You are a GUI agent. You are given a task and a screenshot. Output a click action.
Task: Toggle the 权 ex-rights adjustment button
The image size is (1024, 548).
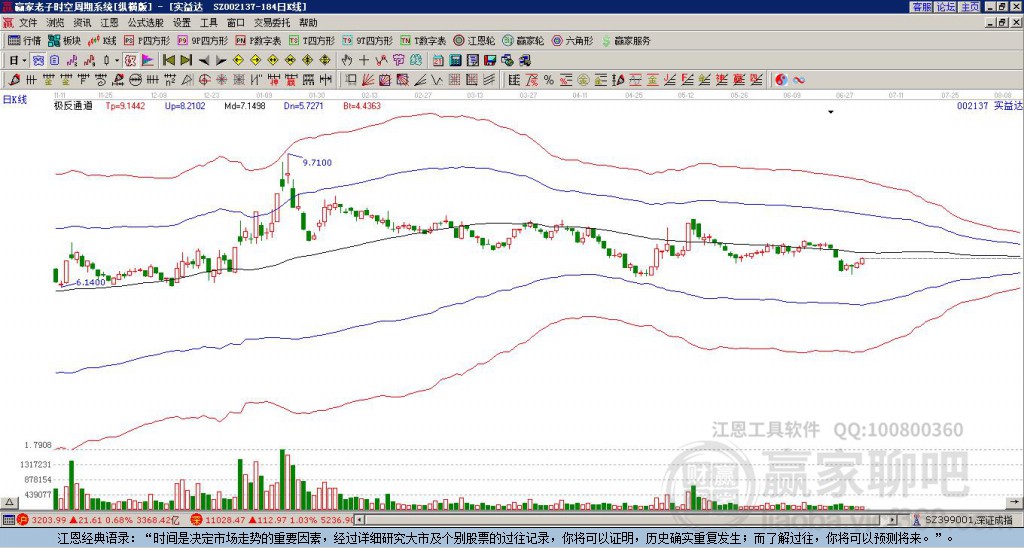(130, 61)
